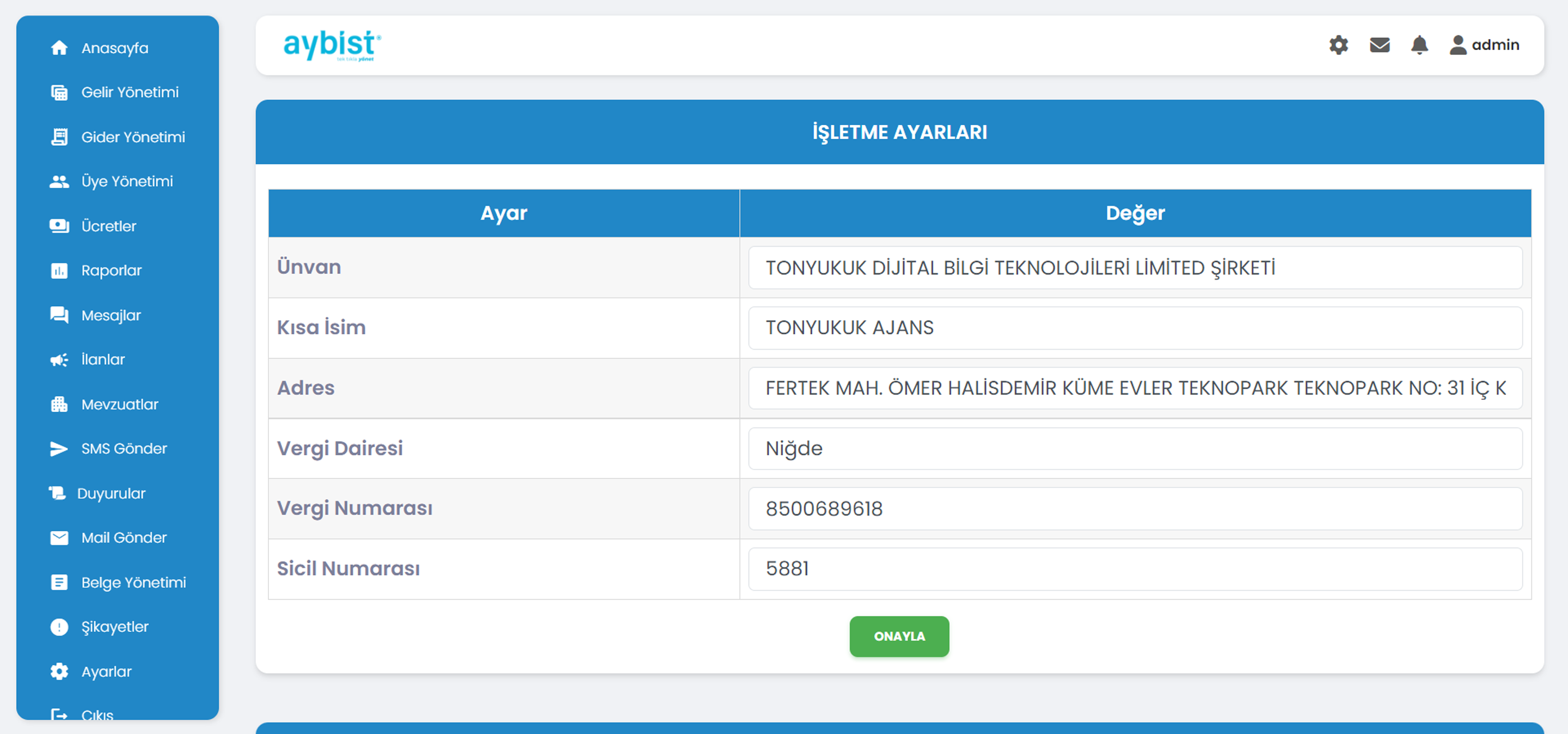Go to Gider Yönetimi menu item
The image size is (1568, 734).
coord(133,137)
